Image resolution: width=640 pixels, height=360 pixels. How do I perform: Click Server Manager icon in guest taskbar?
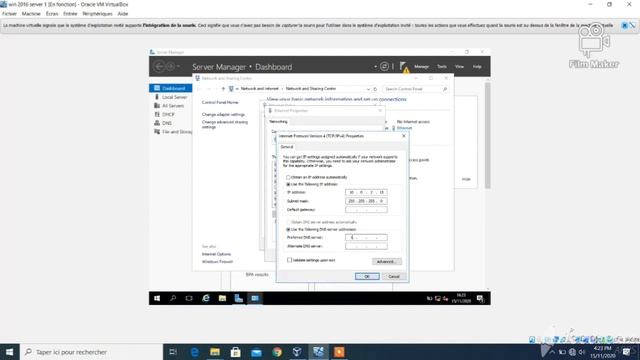click(x=239, y=298)
